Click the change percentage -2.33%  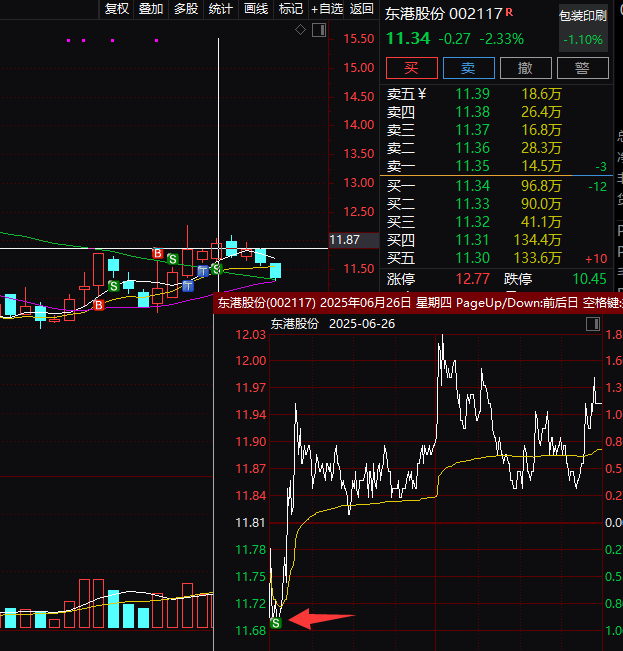click(502, 39)
